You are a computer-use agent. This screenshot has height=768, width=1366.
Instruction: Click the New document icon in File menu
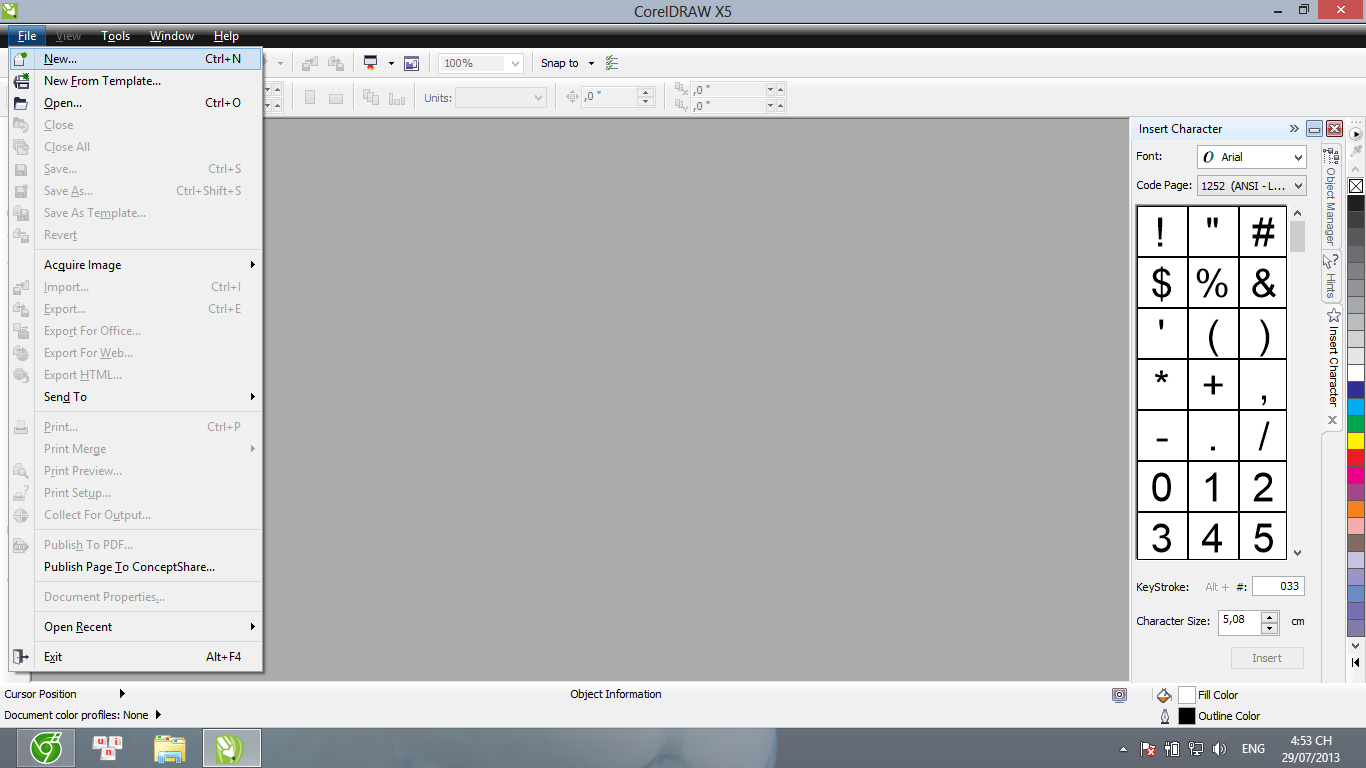click(x=21, y=59)
